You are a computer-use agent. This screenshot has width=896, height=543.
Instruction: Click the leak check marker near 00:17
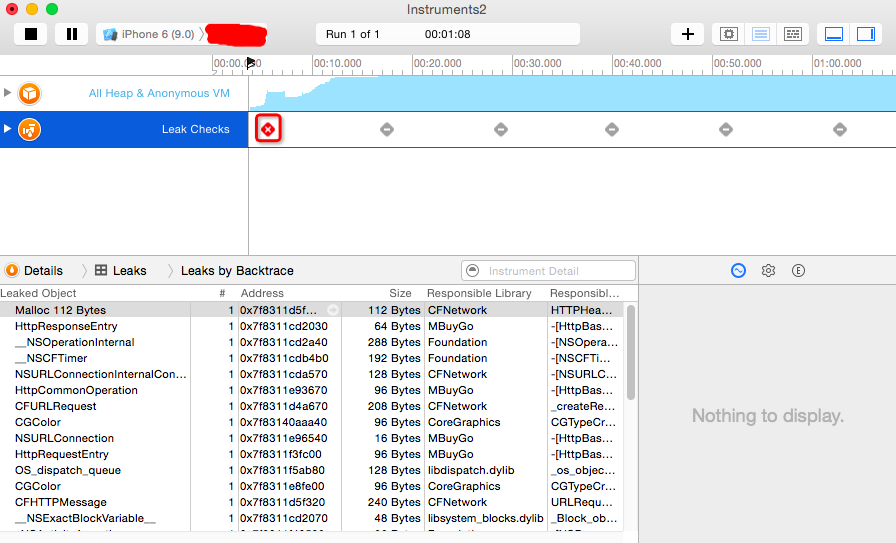click(x=387, y=130)
